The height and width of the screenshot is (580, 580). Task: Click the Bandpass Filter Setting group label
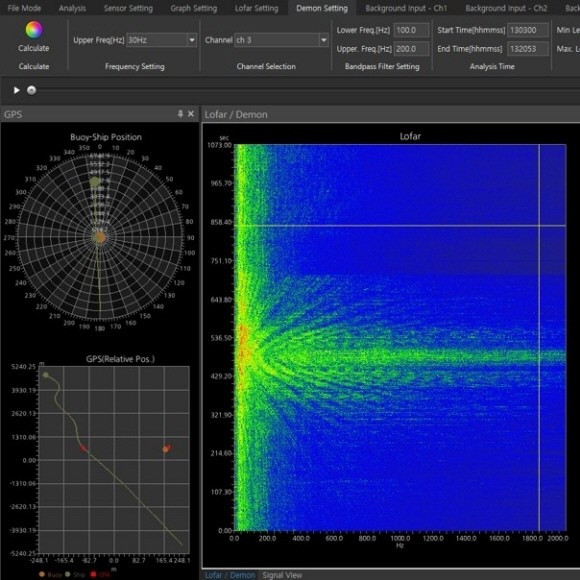382,67
